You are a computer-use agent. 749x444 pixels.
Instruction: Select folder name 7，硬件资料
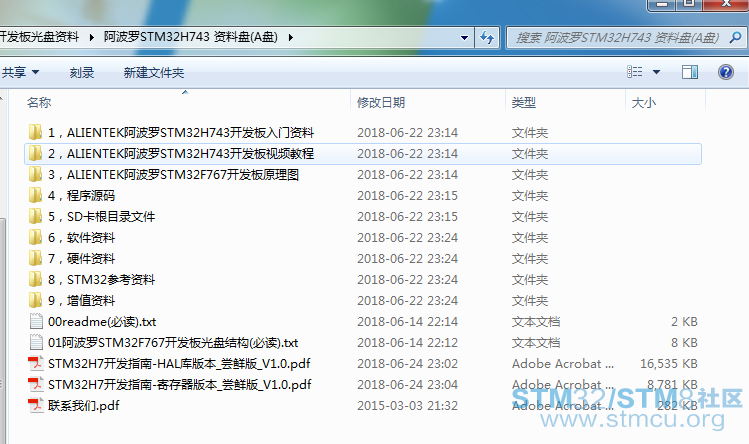pos(82,259)
